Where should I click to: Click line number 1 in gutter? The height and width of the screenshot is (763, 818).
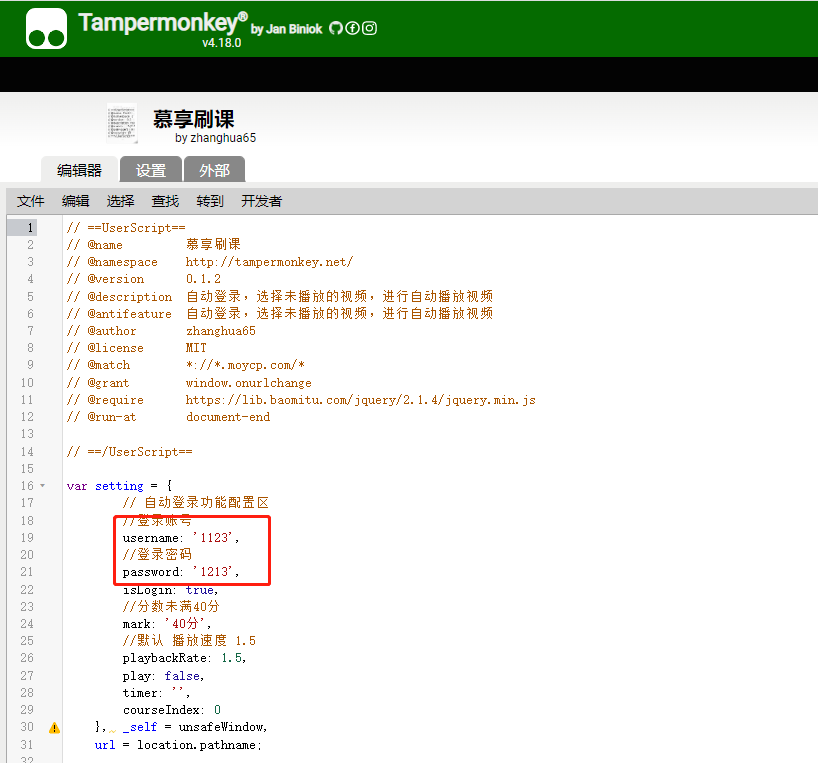click(30, 227)
